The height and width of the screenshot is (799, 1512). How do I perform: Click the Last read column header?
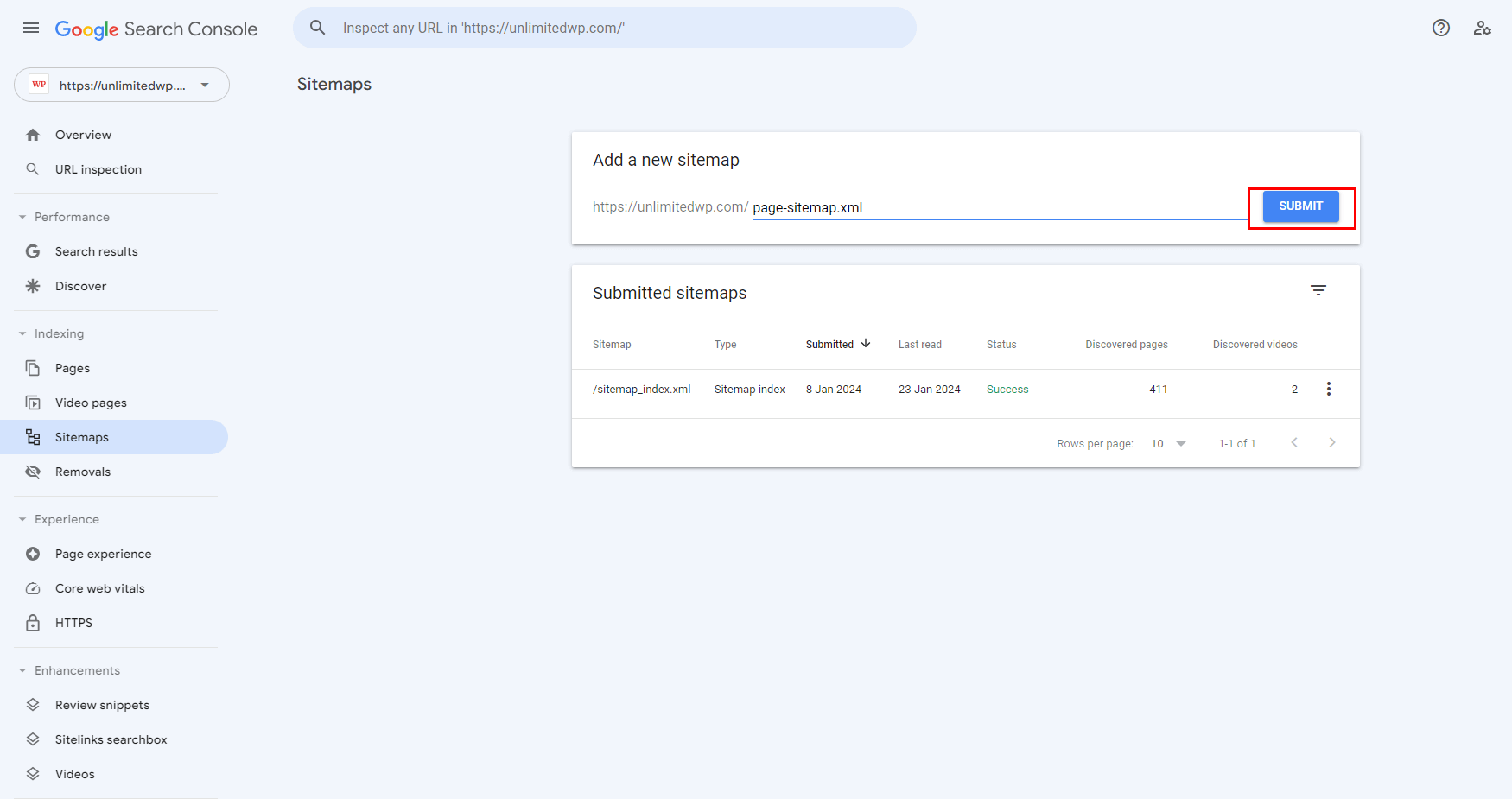920,345
